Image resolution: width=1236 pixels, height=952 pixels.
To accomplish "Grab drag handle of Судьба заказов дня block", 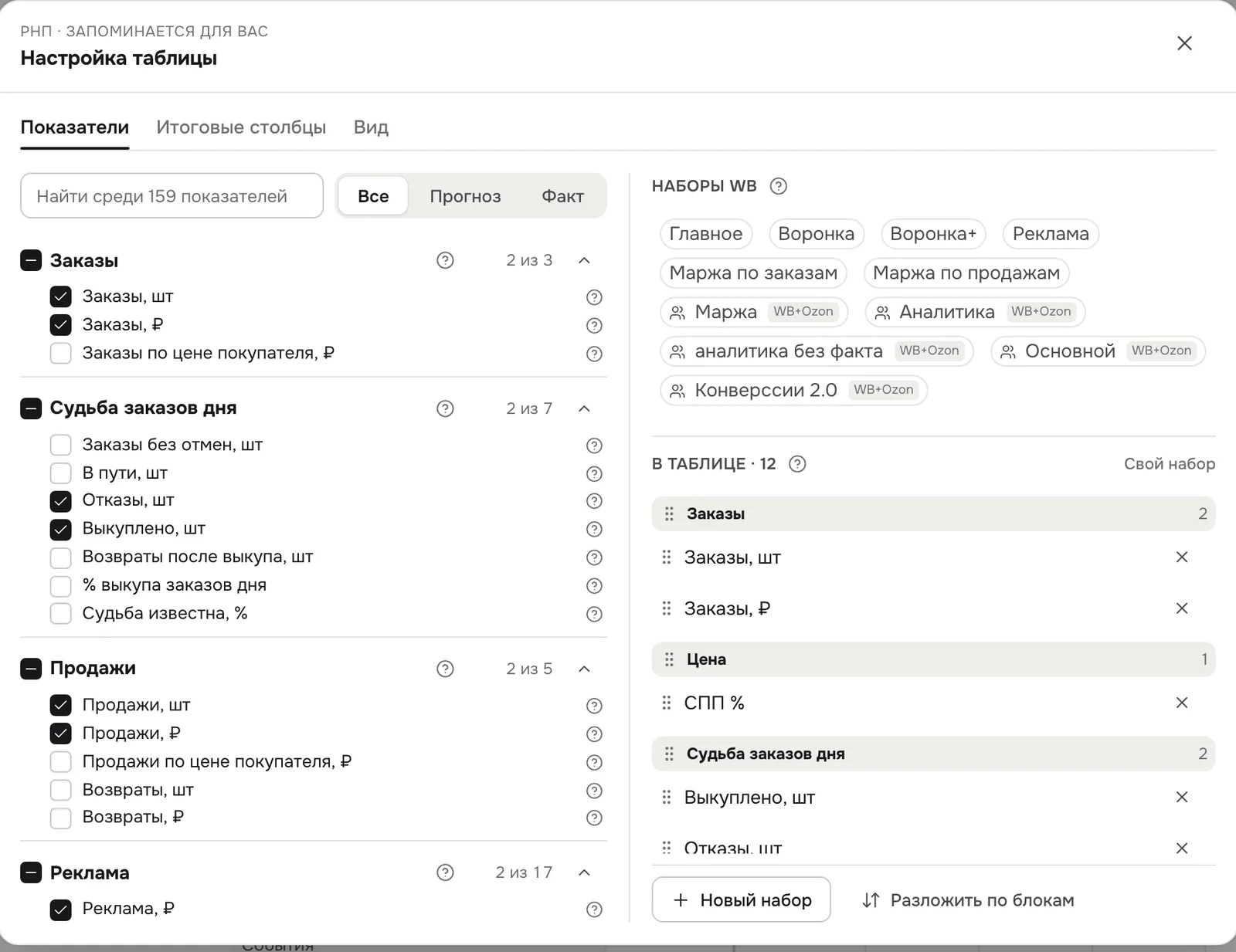I will (669, 754).
